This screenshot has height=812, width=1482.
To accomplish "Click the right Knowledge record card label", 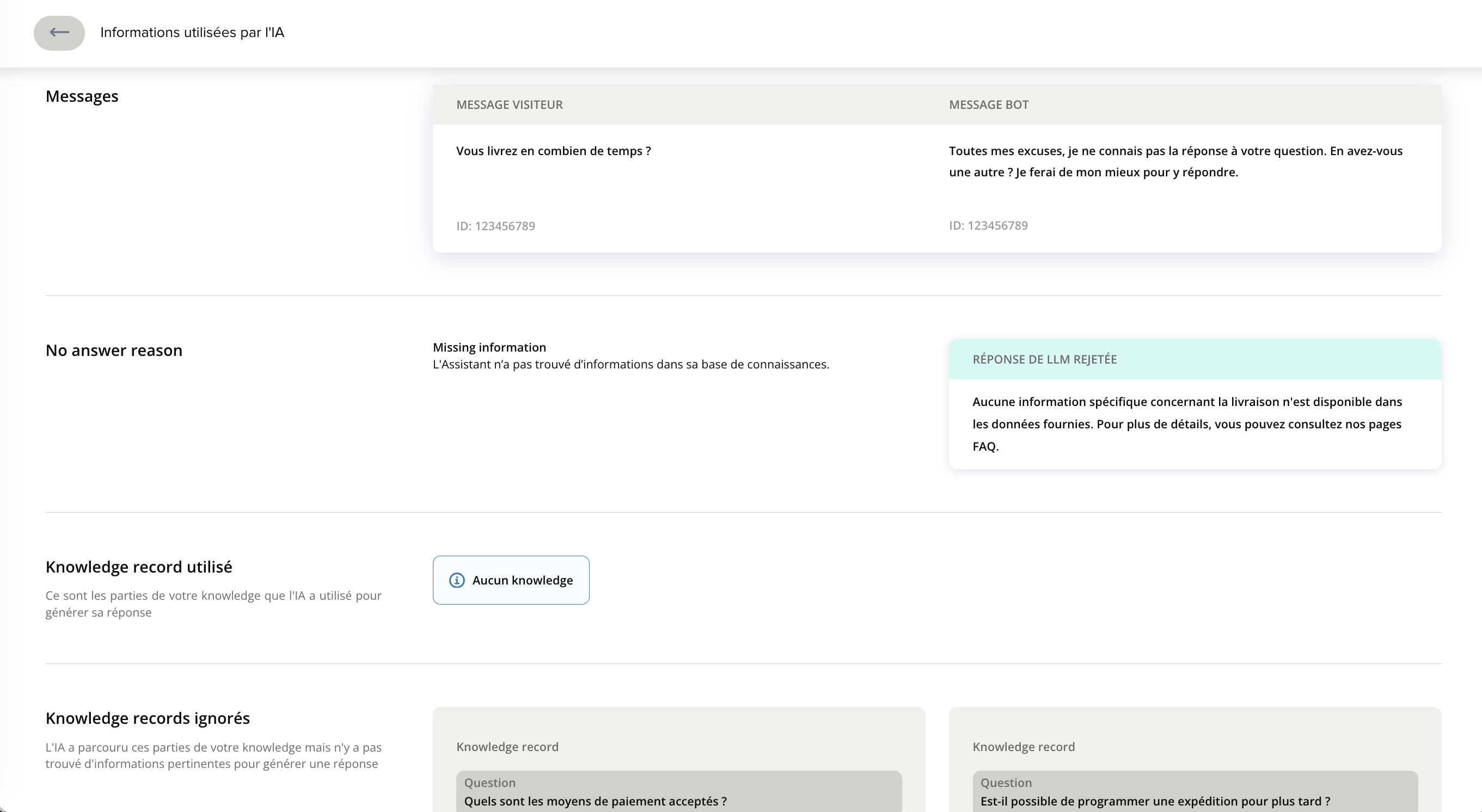I will (1023, 747).
